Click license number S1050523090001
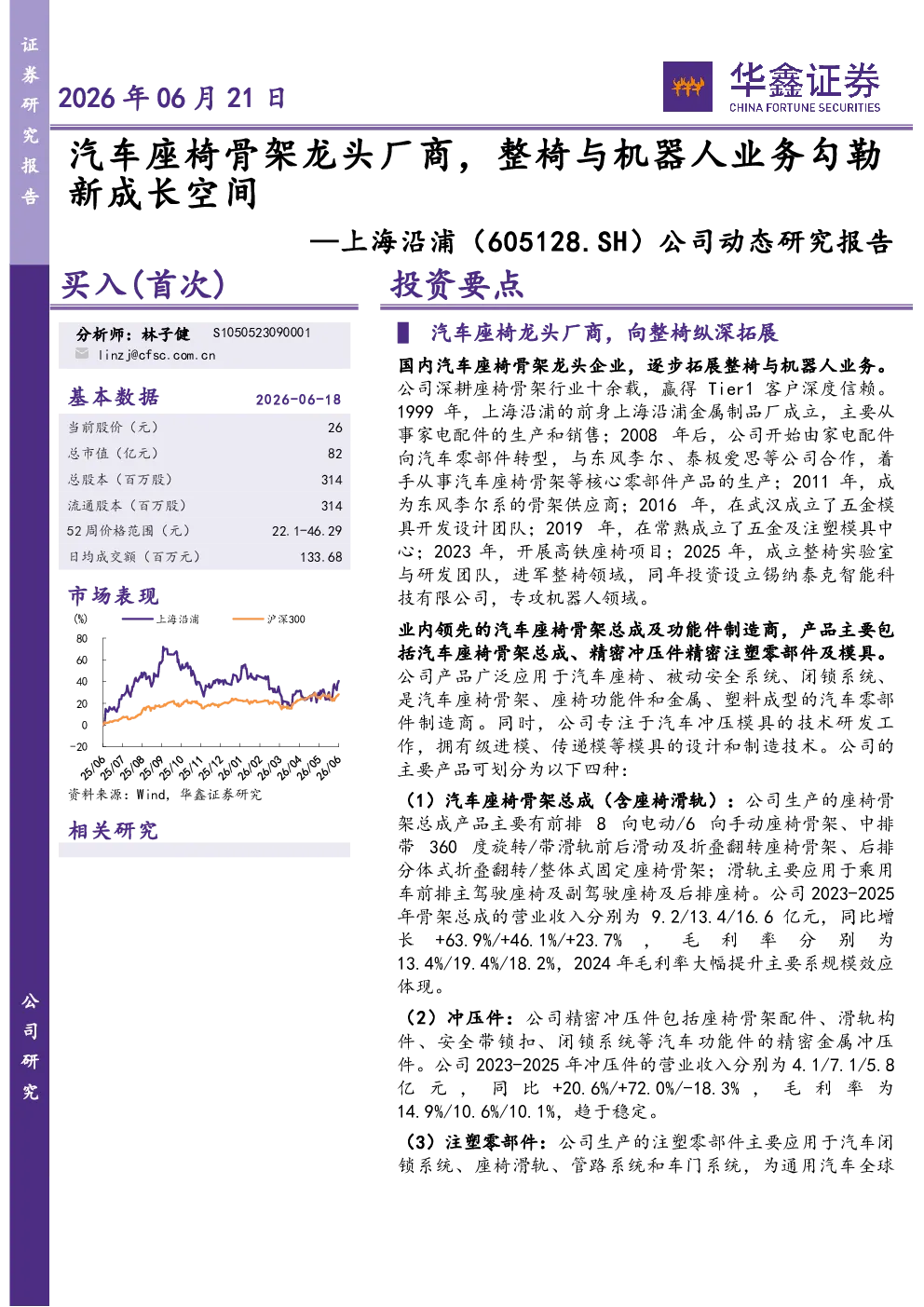924x1307 pixels. click(262, 333)
